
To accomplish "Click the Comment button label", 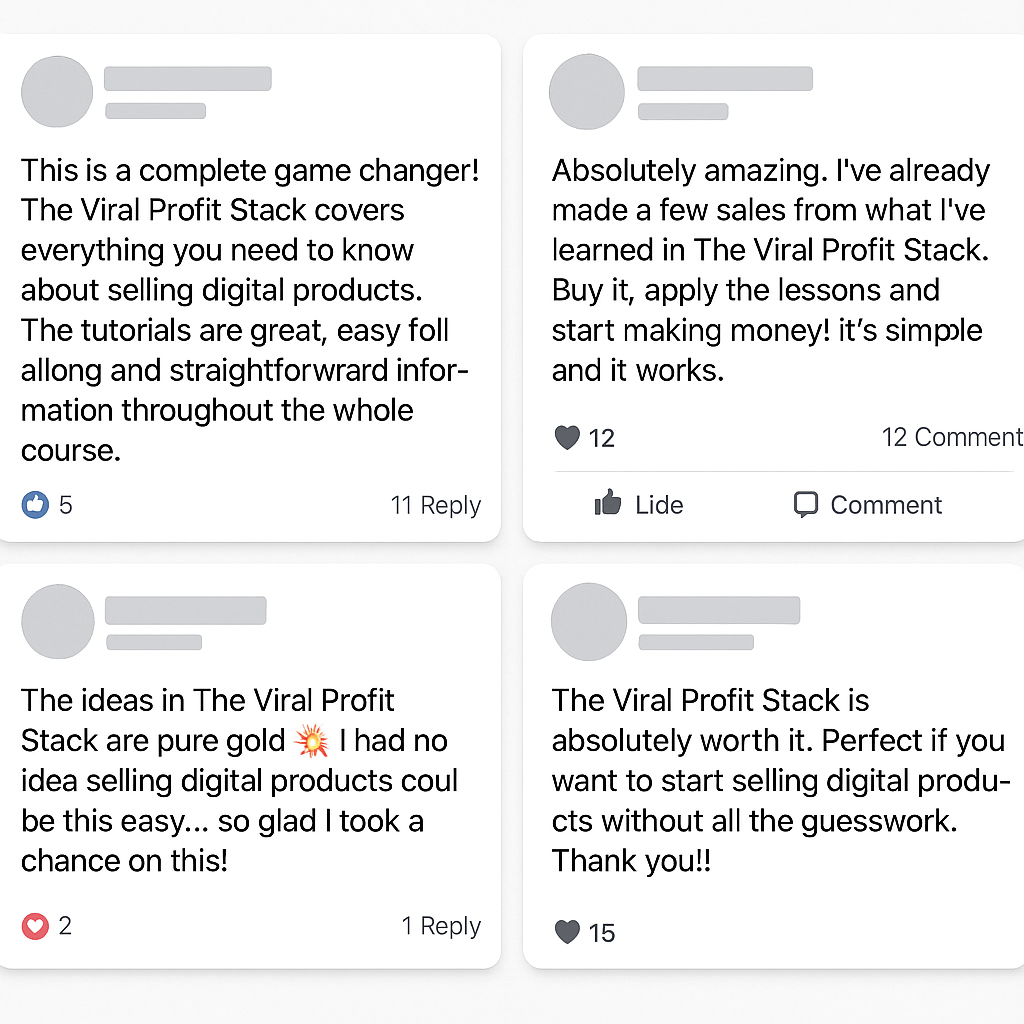I will coord(886,505).
